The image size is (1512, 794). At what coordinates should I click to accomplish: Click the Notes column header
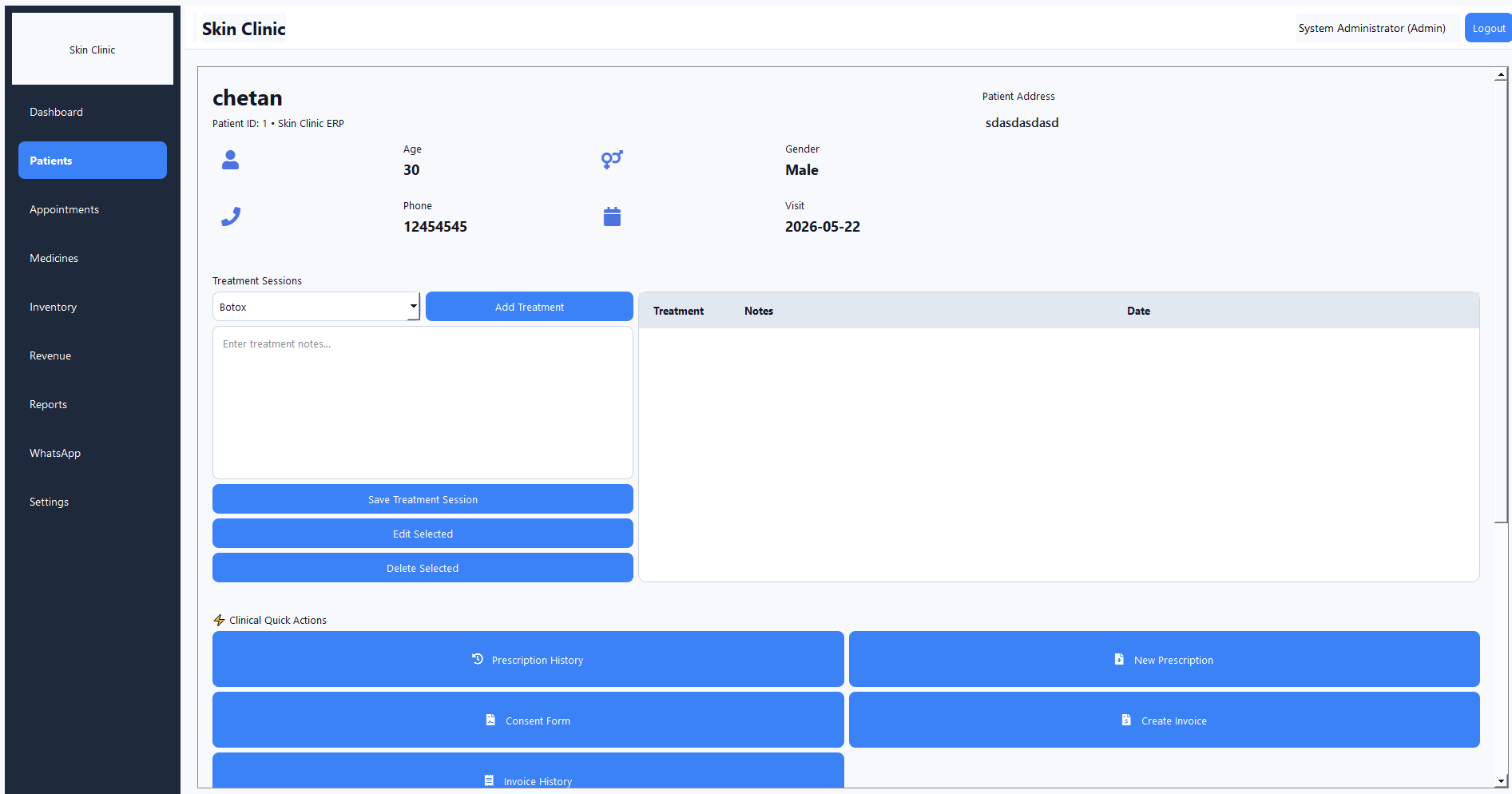pyautogui.click(x=759, y=311)
